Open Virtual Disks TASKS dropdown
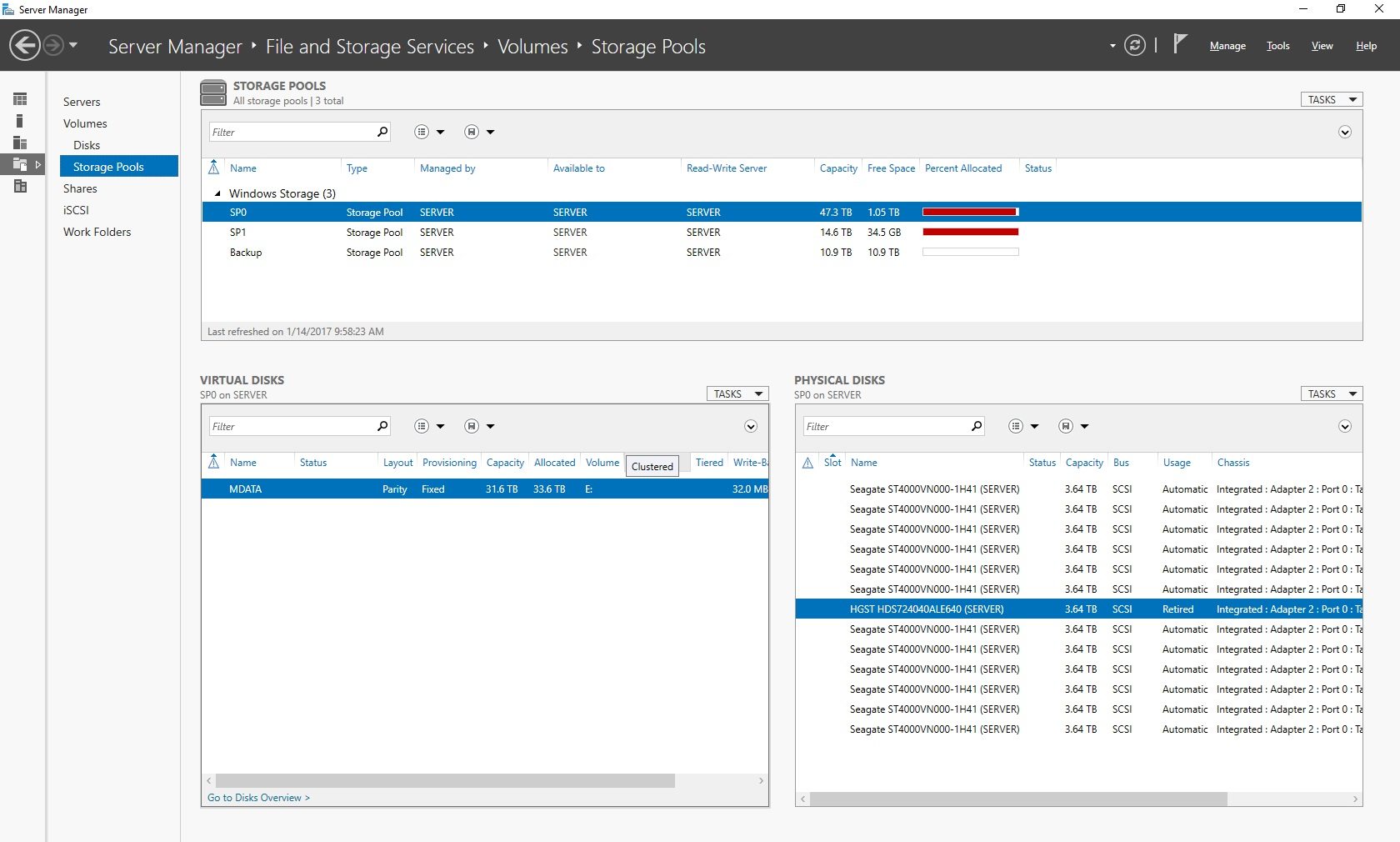The image size is (1400, 842). pyautogui.click(x=737, y=393)
